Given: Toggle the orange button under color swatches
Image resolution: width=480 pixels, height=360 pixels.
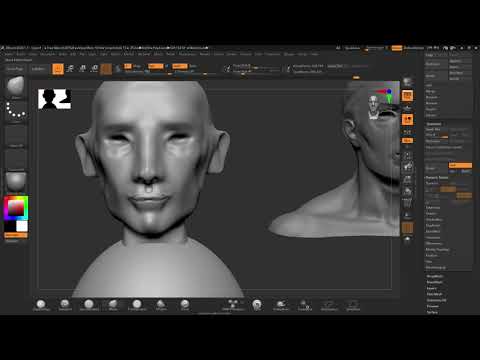Looking at the screenshot, I should pos(16,235).
